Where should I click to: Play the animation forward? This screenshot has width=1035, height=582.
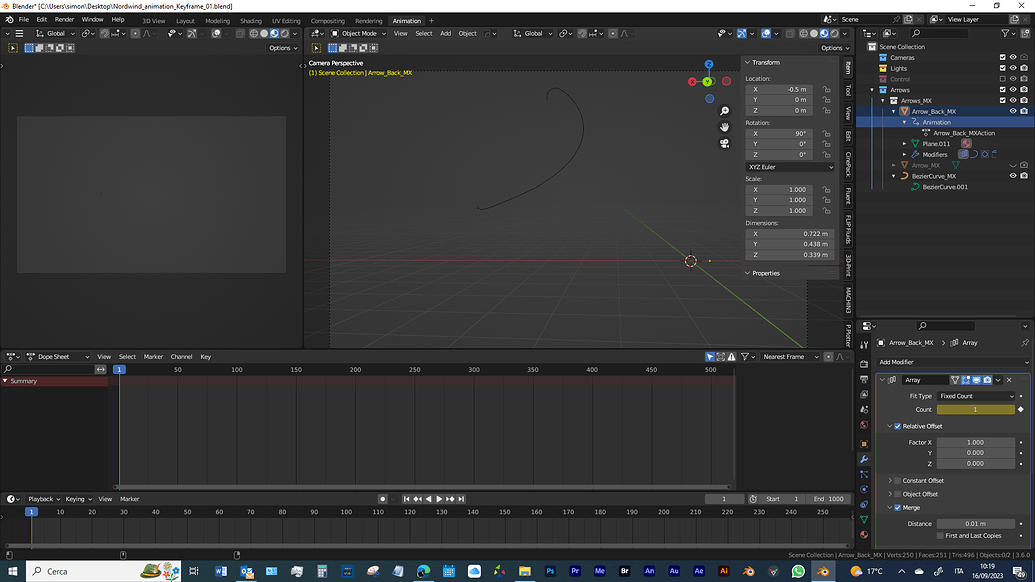[439, 500]
